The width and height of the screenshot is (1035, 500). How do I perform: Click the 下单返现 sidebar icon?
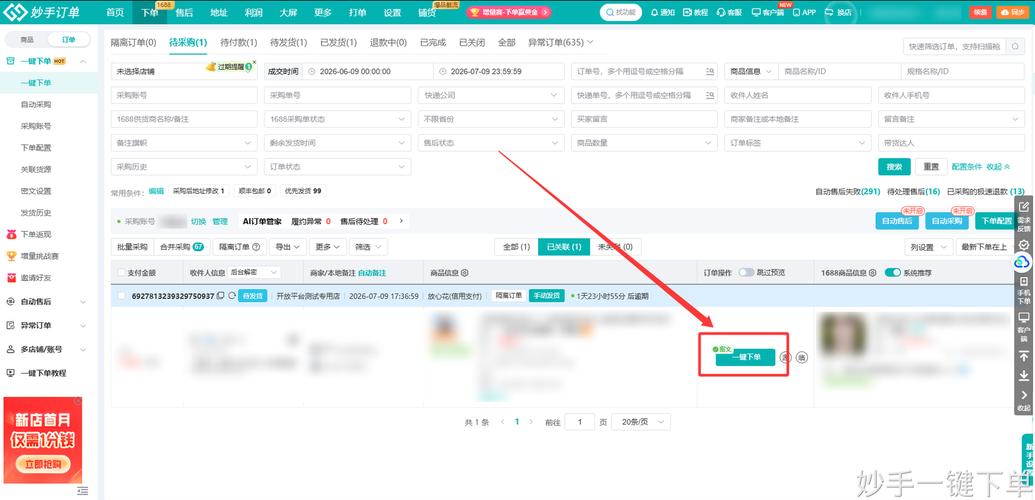point(11,234)
